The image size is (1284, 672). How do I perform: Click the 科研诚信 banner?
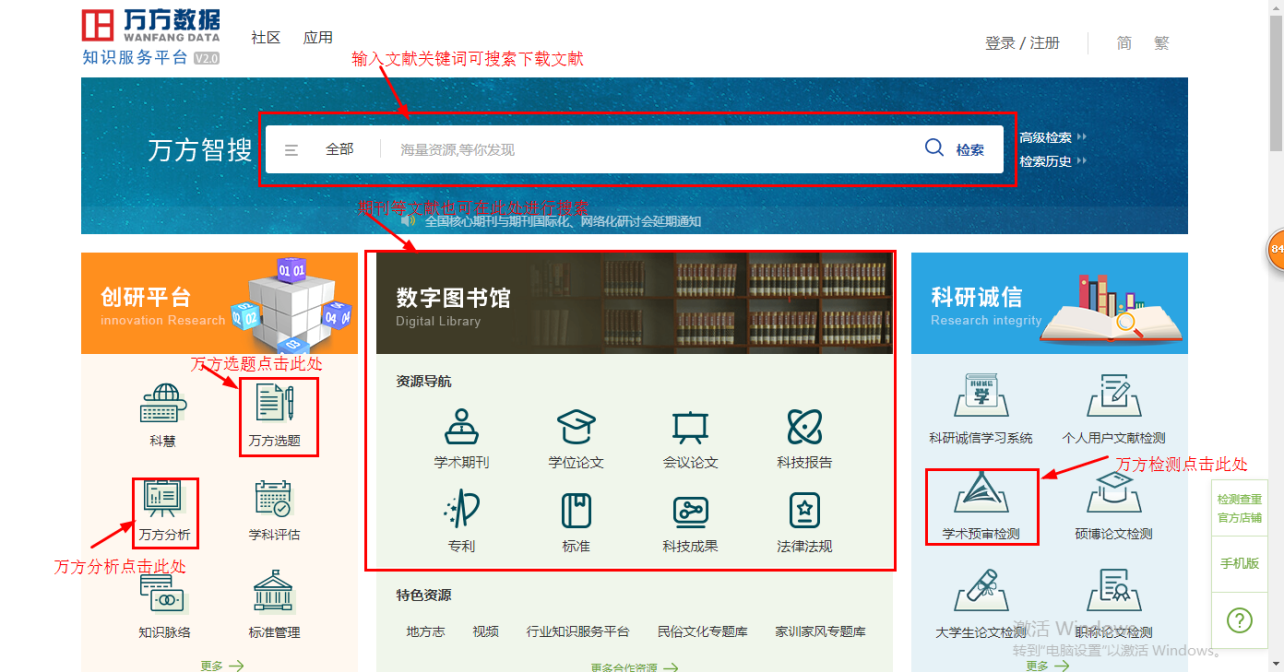[1049, 303]
